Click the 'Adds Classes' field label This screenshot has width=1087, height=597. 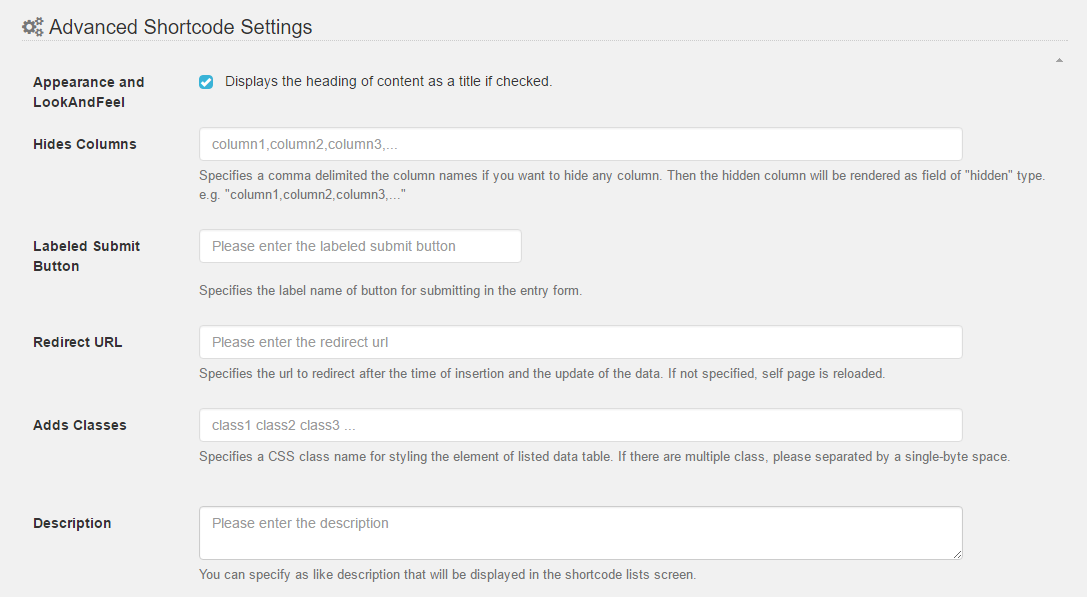coord(80,425)
